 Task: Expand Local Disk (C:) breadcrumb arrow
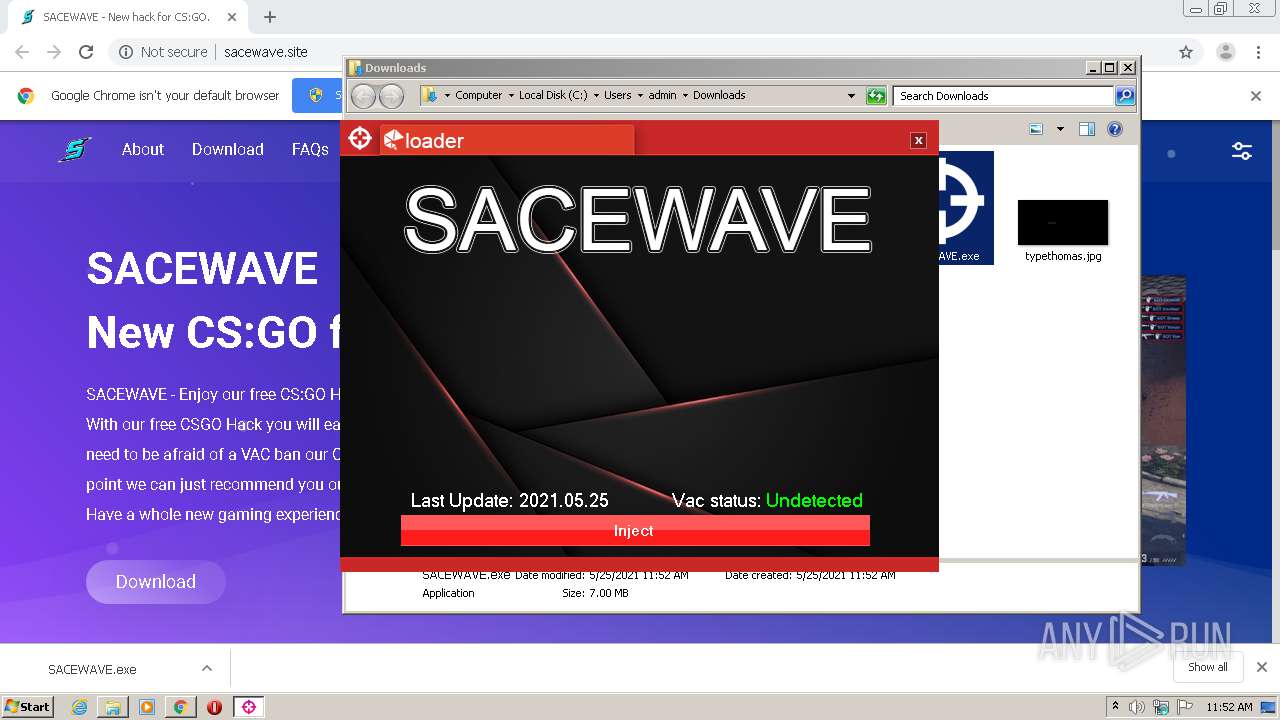point(596,96)
